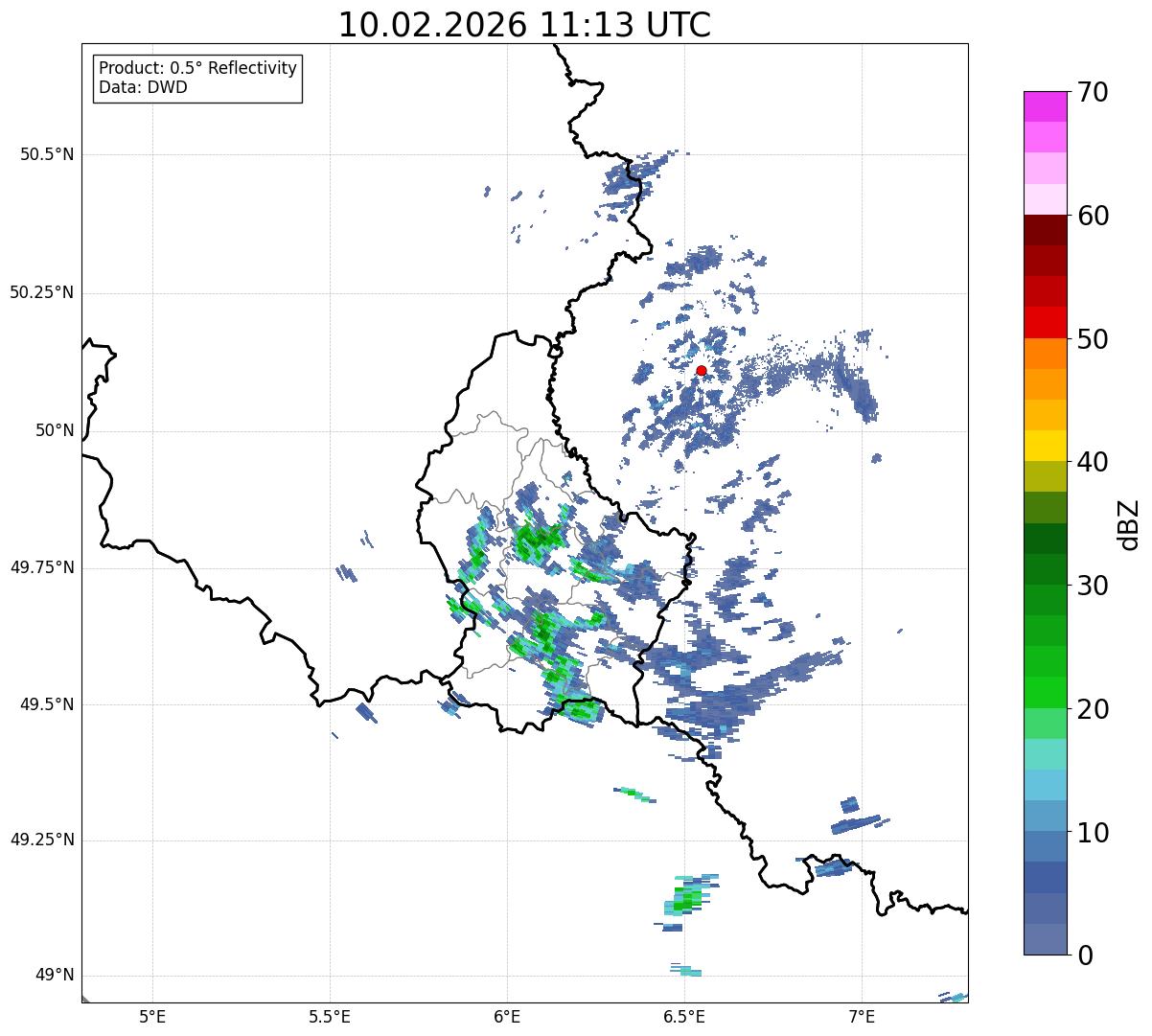Click the 'Data: DWD' legend line
The height and width of the screenshot is (1036, 1152).
pyautogui.click(x=143, y=87)
